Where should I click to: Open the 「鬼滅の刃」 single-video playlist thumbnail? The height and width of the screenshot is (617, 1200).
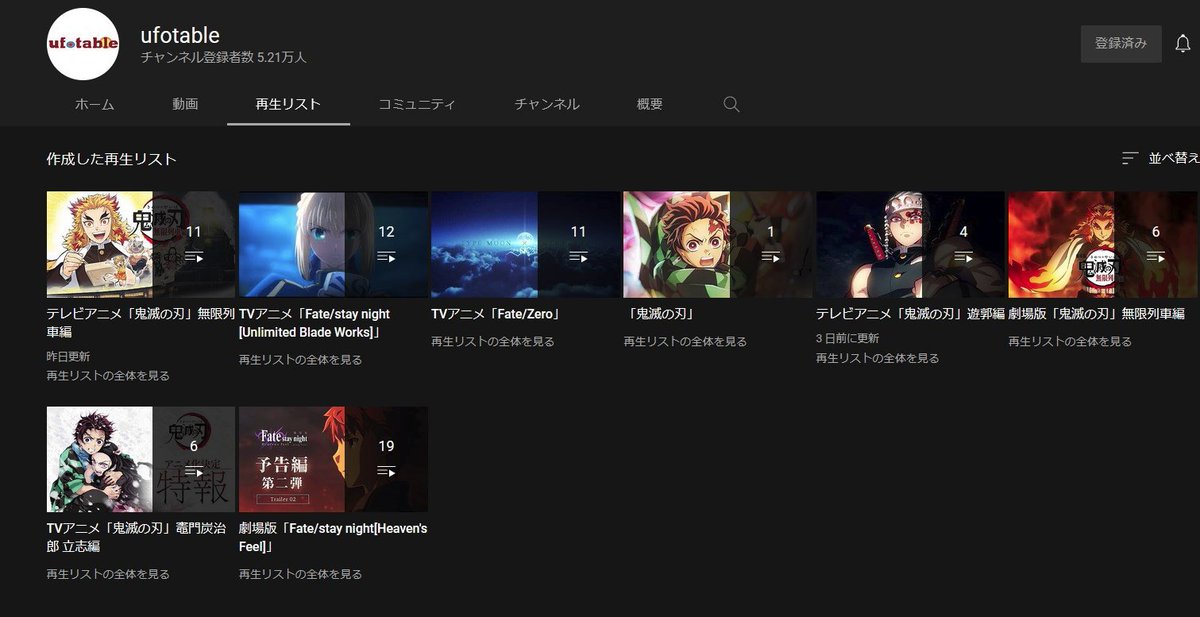718,245
